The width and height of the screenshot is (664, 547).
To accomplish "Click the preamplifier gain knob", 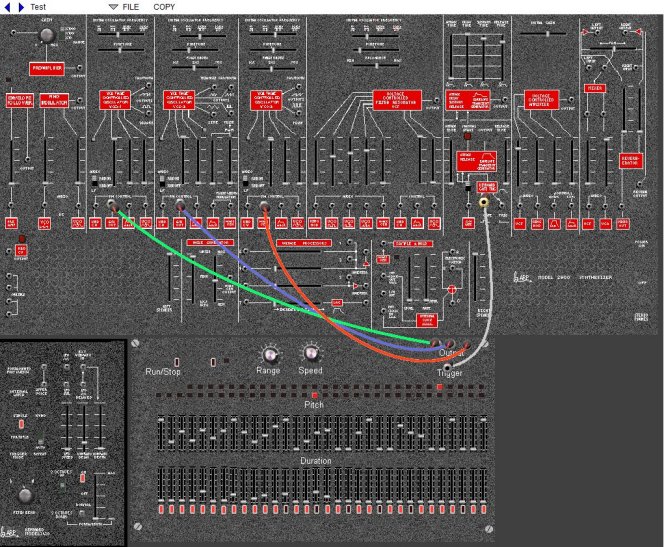I will [x=44, y=35].
